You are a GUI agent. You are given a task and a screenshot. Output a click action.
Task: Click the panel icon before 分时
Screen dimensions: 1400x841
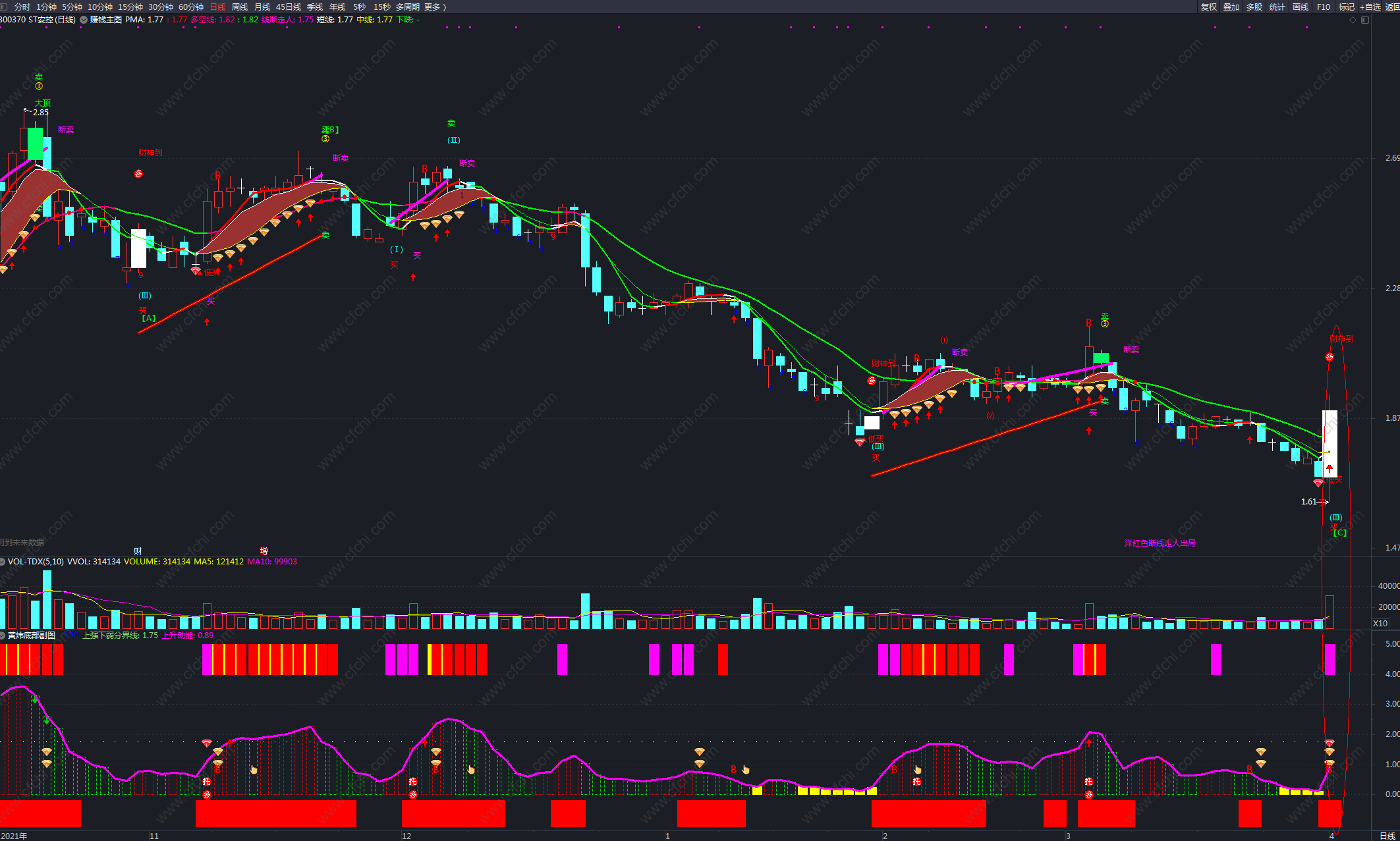point(4,7)
